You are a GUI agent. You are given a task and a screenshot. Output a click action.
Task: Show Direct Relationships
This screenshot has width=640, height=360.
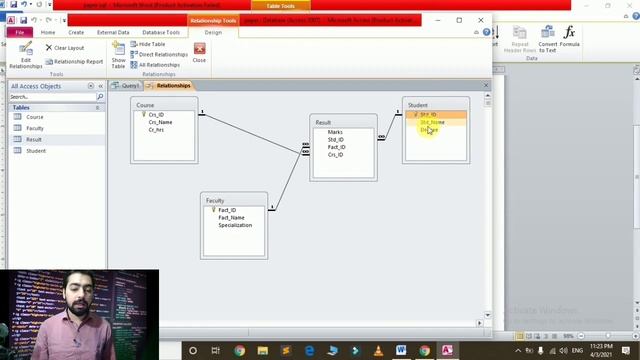click(159, 54)
